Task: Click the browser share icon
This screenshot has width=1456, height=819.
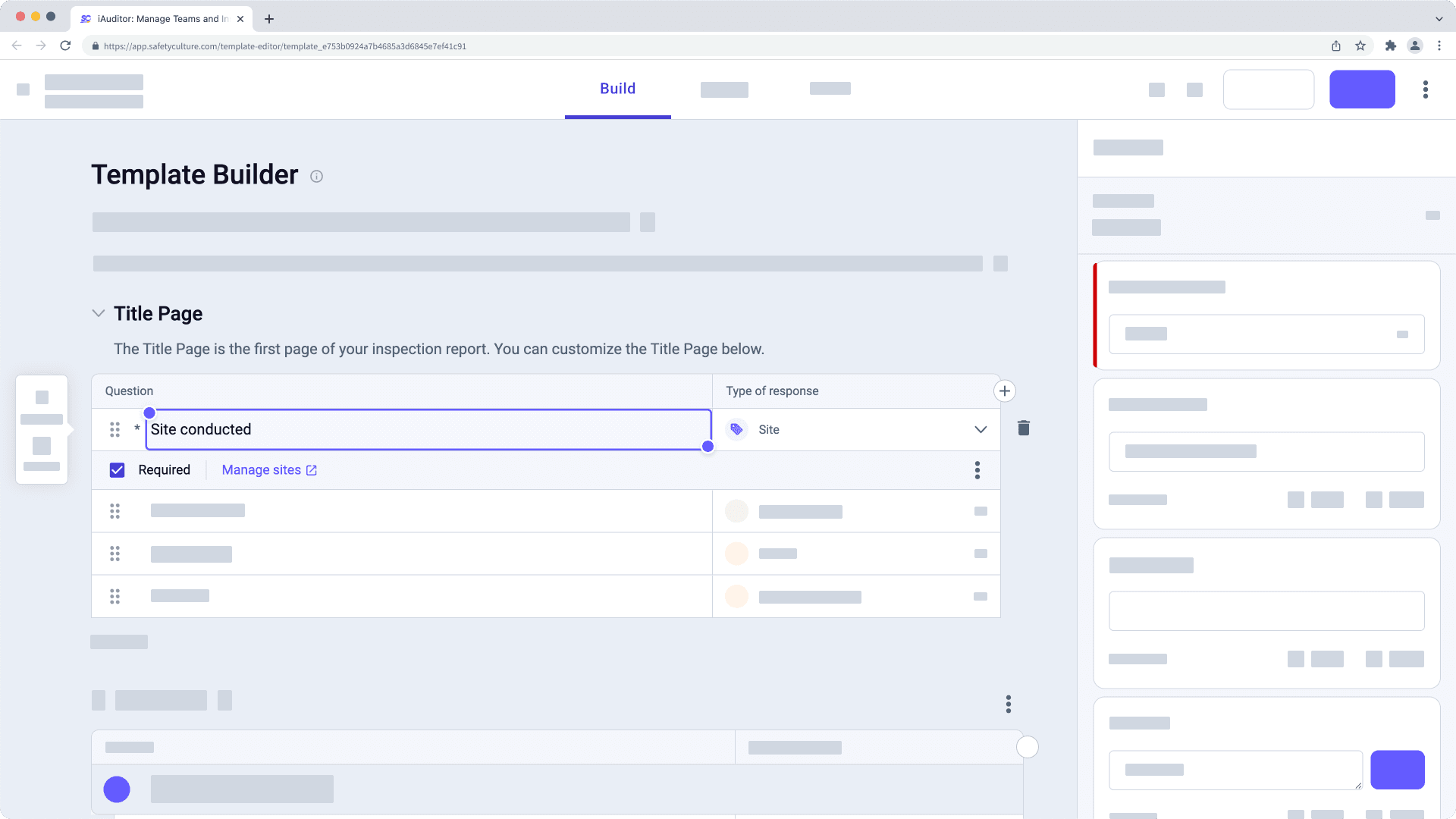Action: pyautogui.click(x=1335, y=45)
